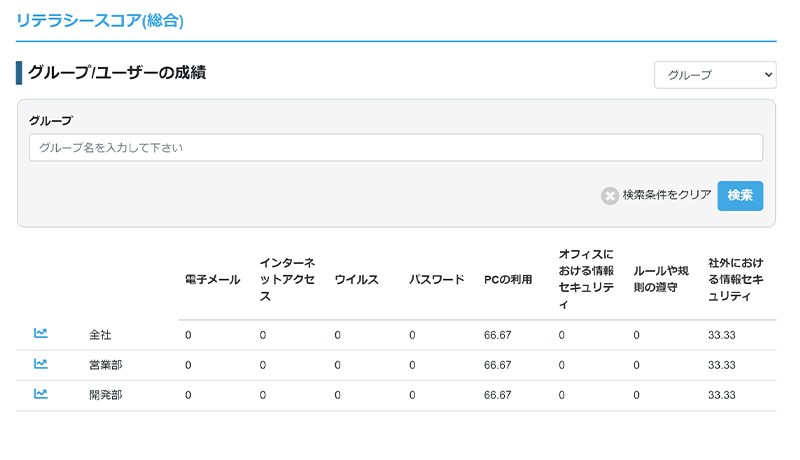This screenshot has width=800, height=460.
Task: Open chart icon for 営業部 row
Action: click(x=41, y=364)
